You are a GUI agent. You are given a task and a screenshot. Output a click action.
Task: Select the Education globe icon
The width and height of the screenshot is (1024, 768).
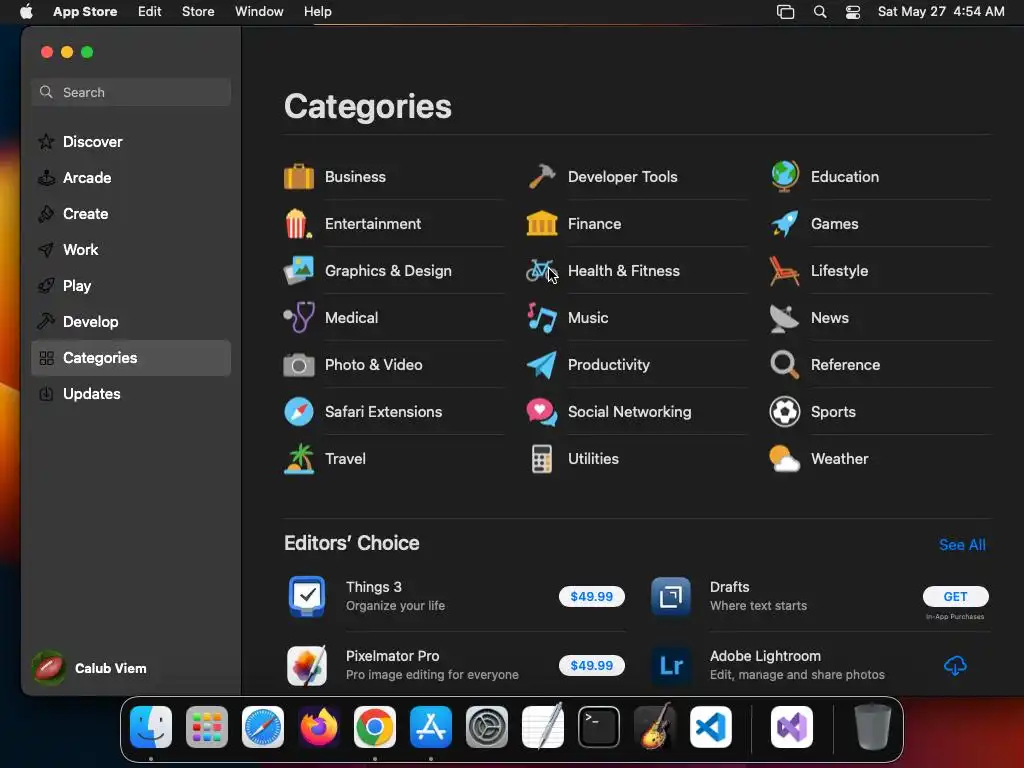(x=784, y=176)
